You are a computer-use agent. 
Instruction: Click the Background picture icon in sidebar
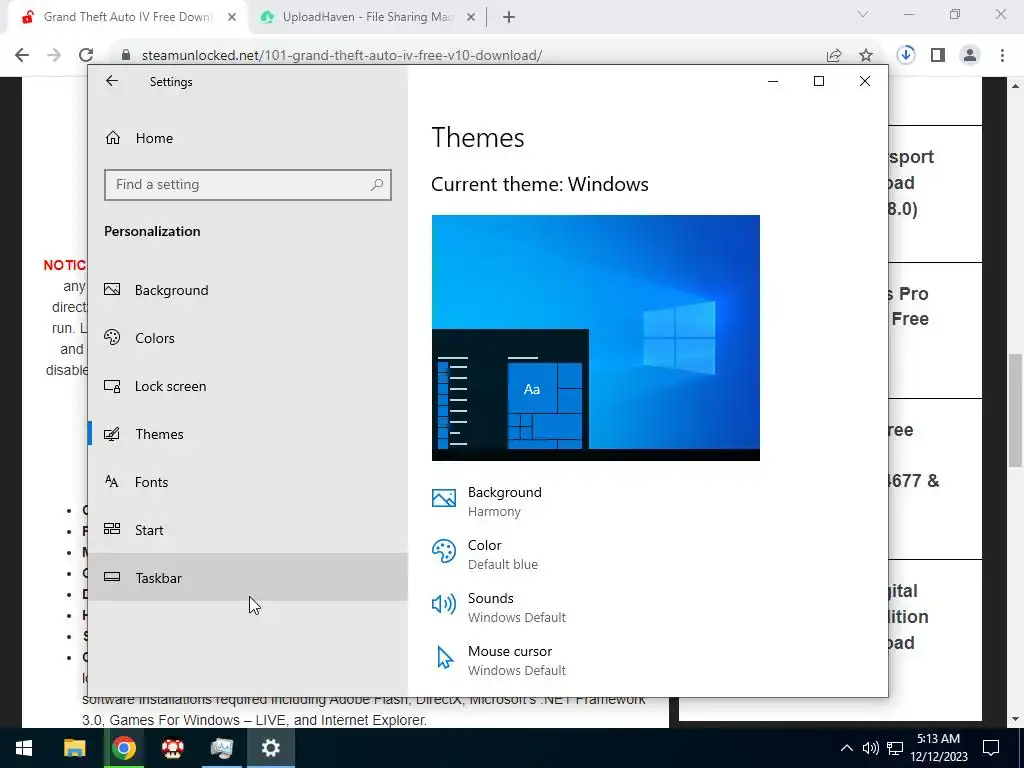coord(112,289)
